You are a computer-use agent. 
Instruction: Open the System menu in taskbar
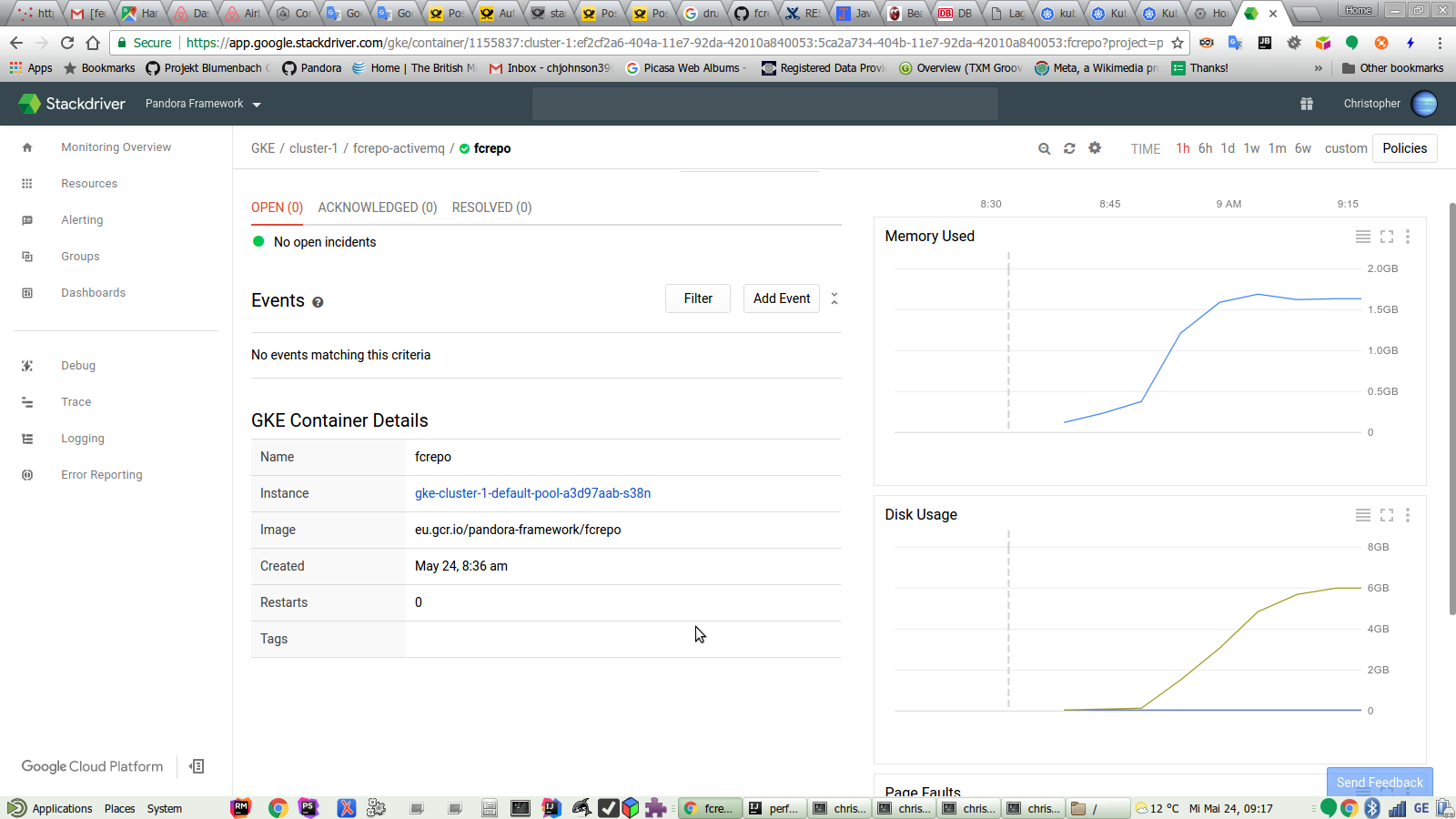[165, 808]
